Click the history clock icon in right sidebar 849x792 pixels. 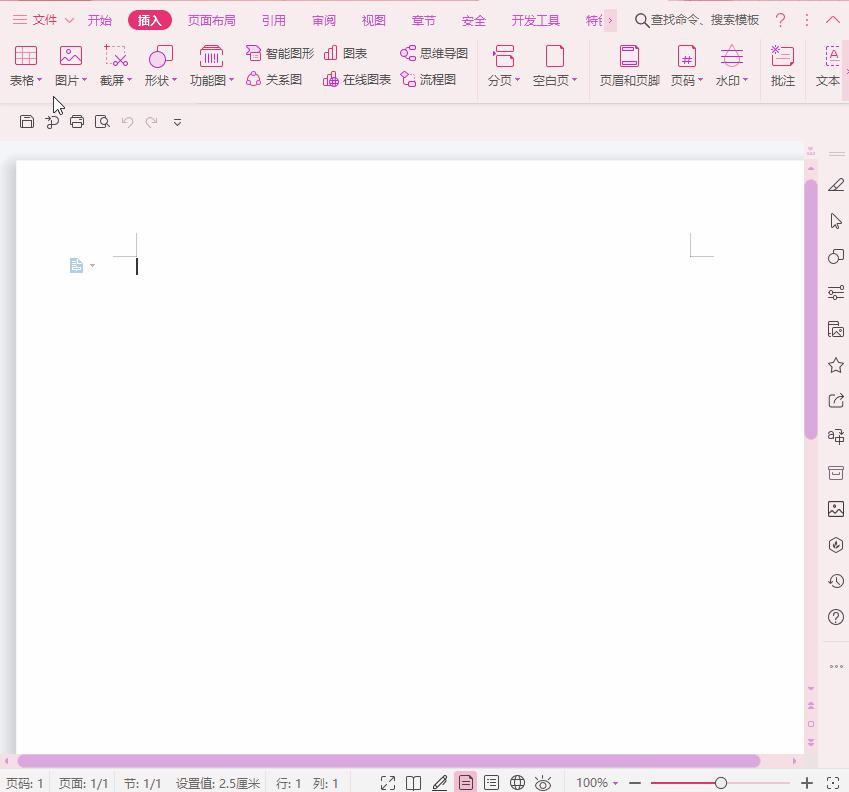(835, 581)
